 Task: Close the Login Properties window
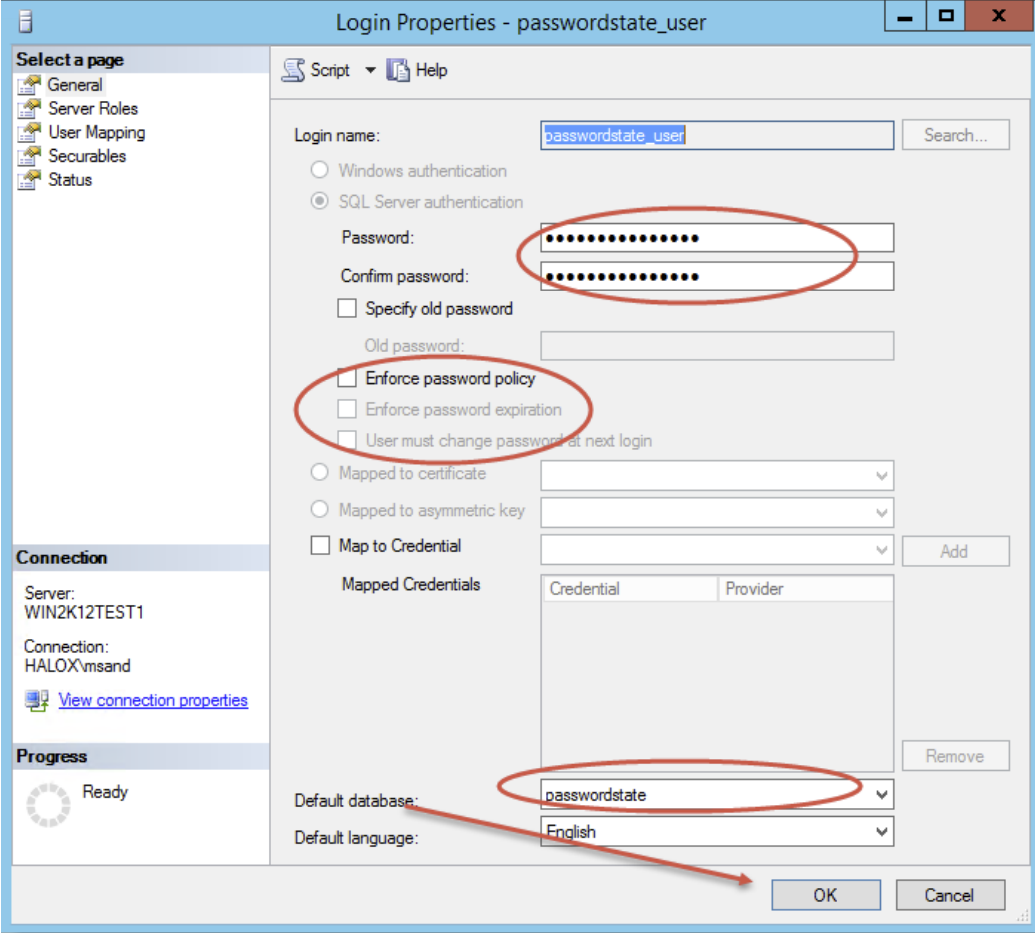pyautogui.click(x=999, y=17)
